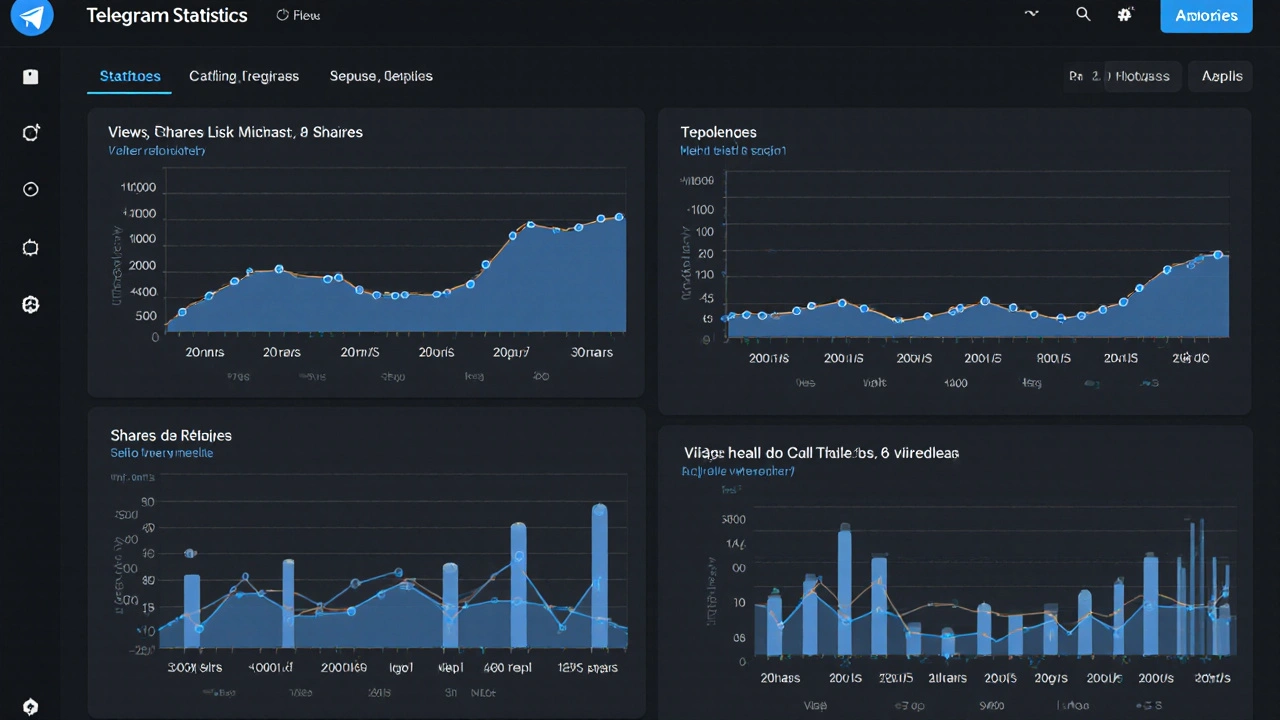Viewport: 1280px width, 720px height.
Task: Click the Views Shares Lisk chart subtitle link
Action: coord(156,150)
